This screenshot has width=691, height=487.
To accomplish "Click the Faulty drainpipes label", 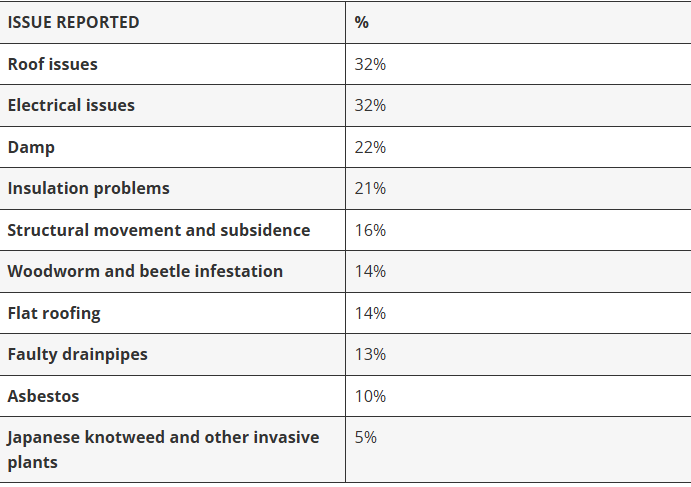I will coord(77,355).
